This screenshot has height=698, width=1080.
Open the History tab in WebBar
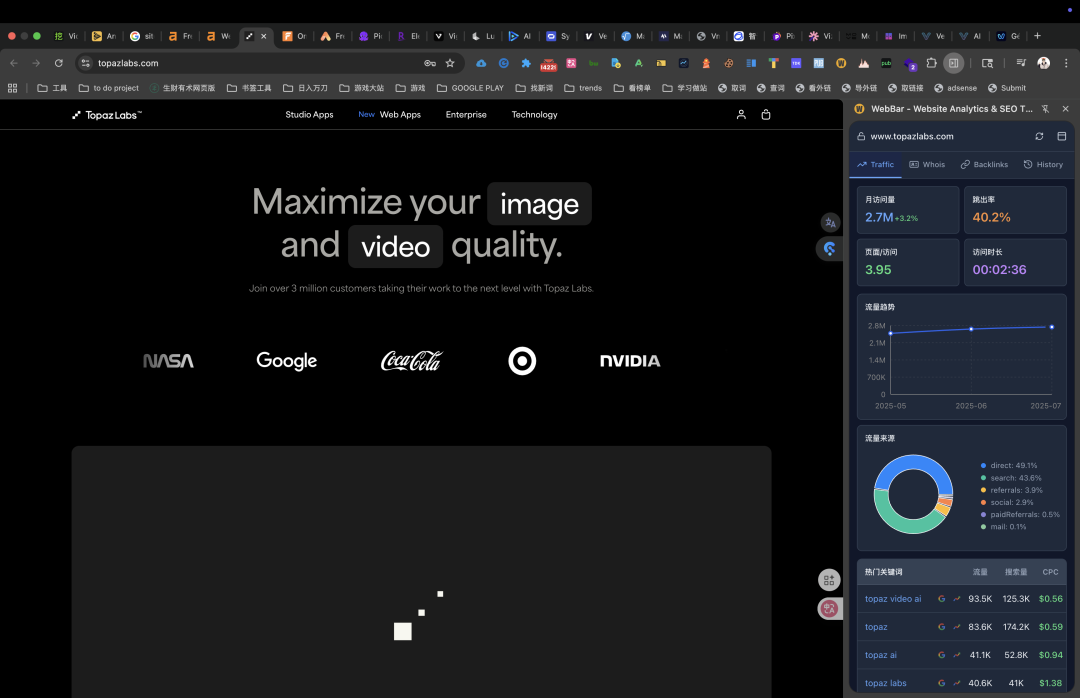tap(1043, 165)
